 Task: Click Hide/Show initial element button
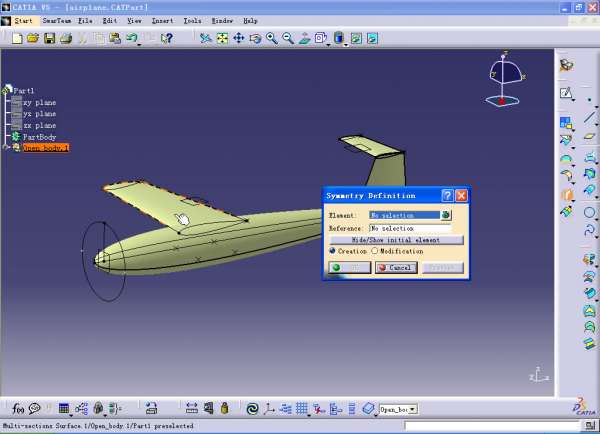(x=395, y=240)
